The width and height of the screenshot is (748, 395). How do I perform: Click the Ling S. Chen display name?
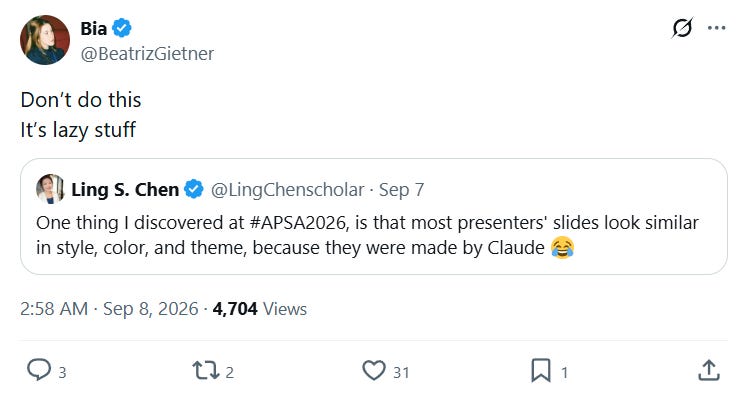click(x=125, y=189)
